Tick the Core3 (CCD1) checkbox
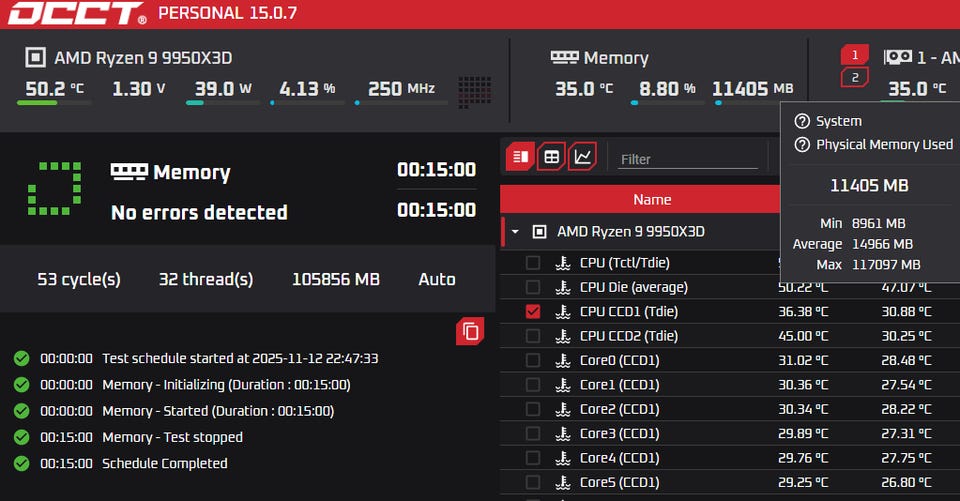The image size is (960, 501). tap(533, 434)
